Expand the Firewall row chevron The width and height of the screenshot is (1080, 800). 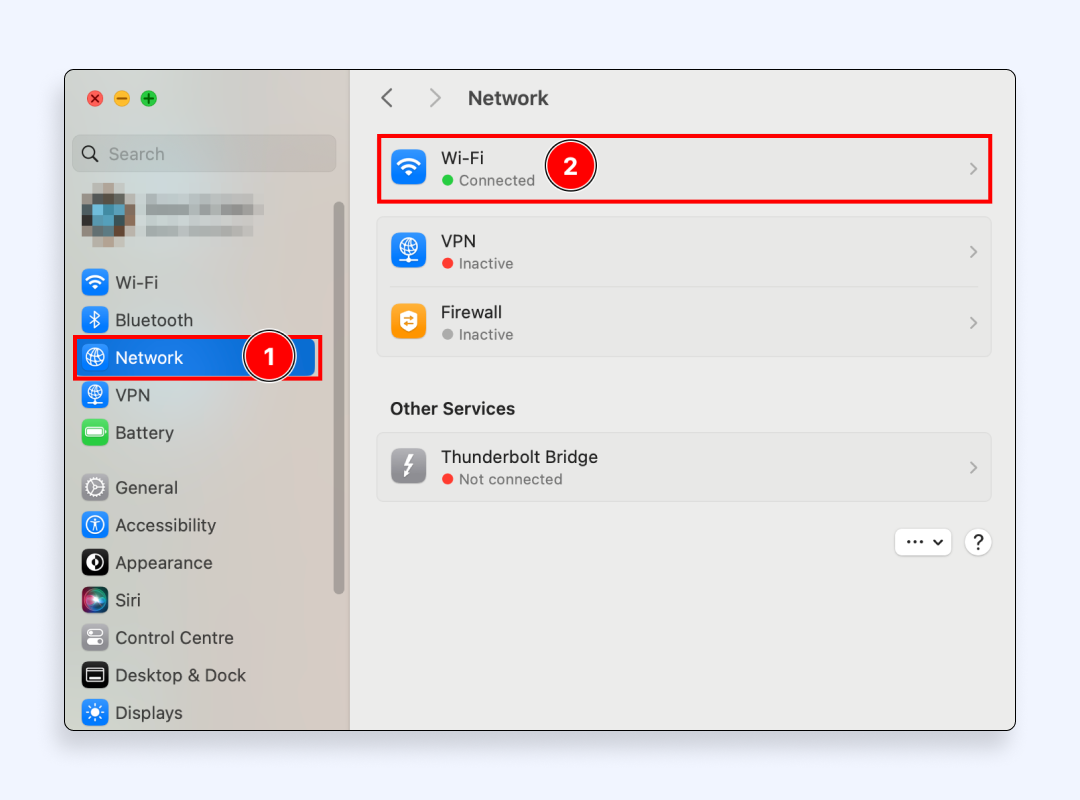pos(973,323)
